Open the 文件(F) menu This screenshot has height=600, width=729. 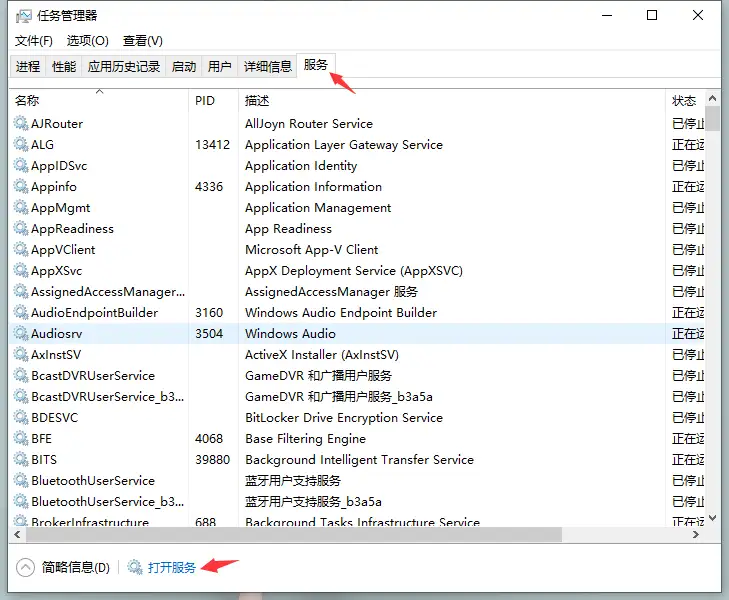point(34,41)
